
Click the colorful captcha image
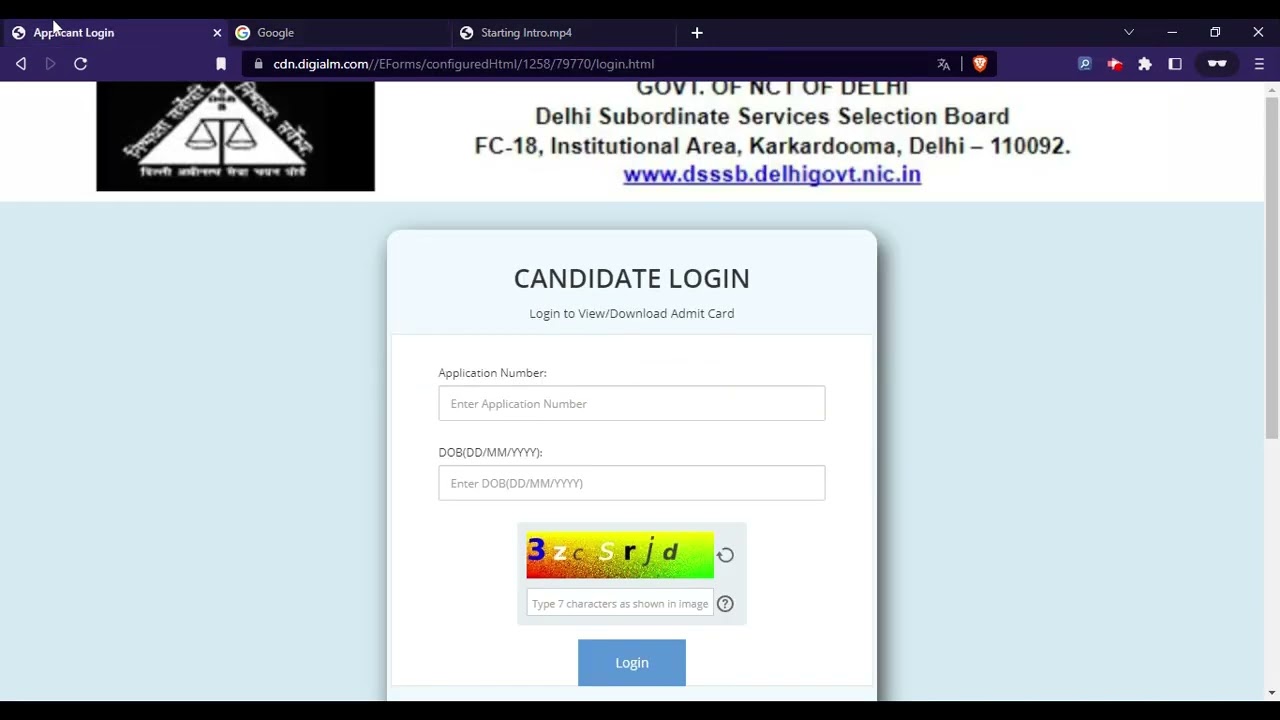click(x=620, y=555)
